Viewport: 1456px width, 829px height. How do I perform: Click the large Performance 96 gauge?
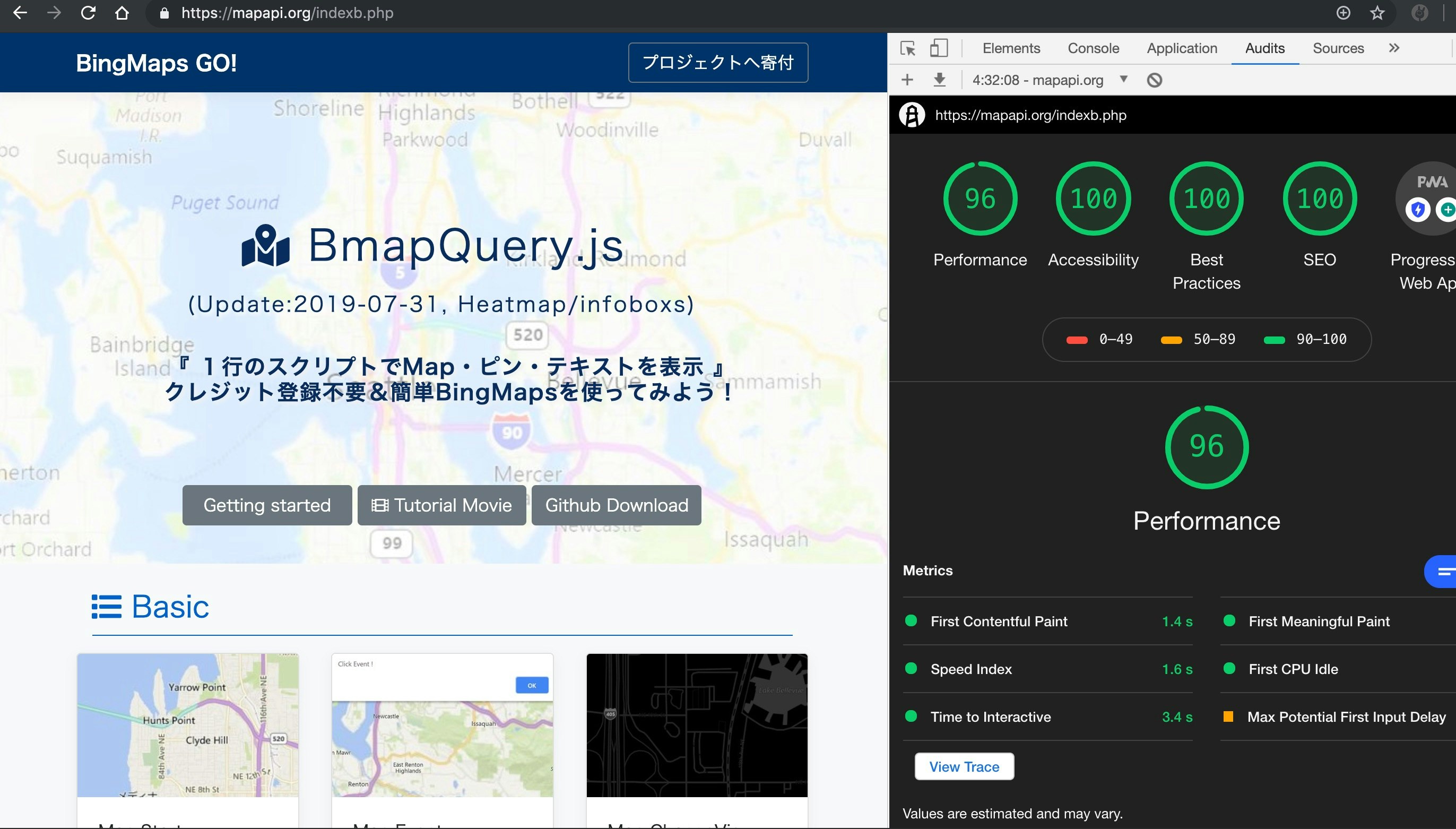click(x=1207, y=447)
